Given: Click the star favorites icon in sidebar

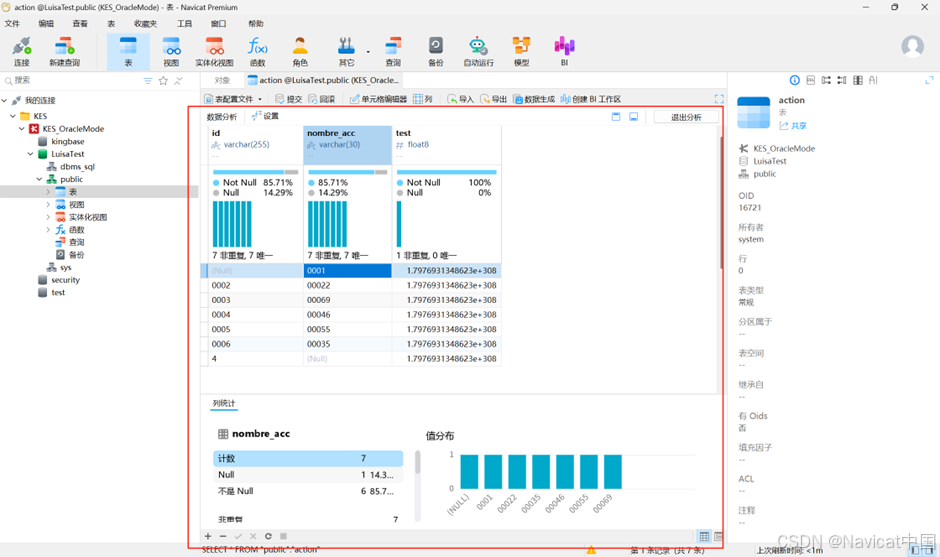Looking at the screenshot, I should click(x=163, y=81).
